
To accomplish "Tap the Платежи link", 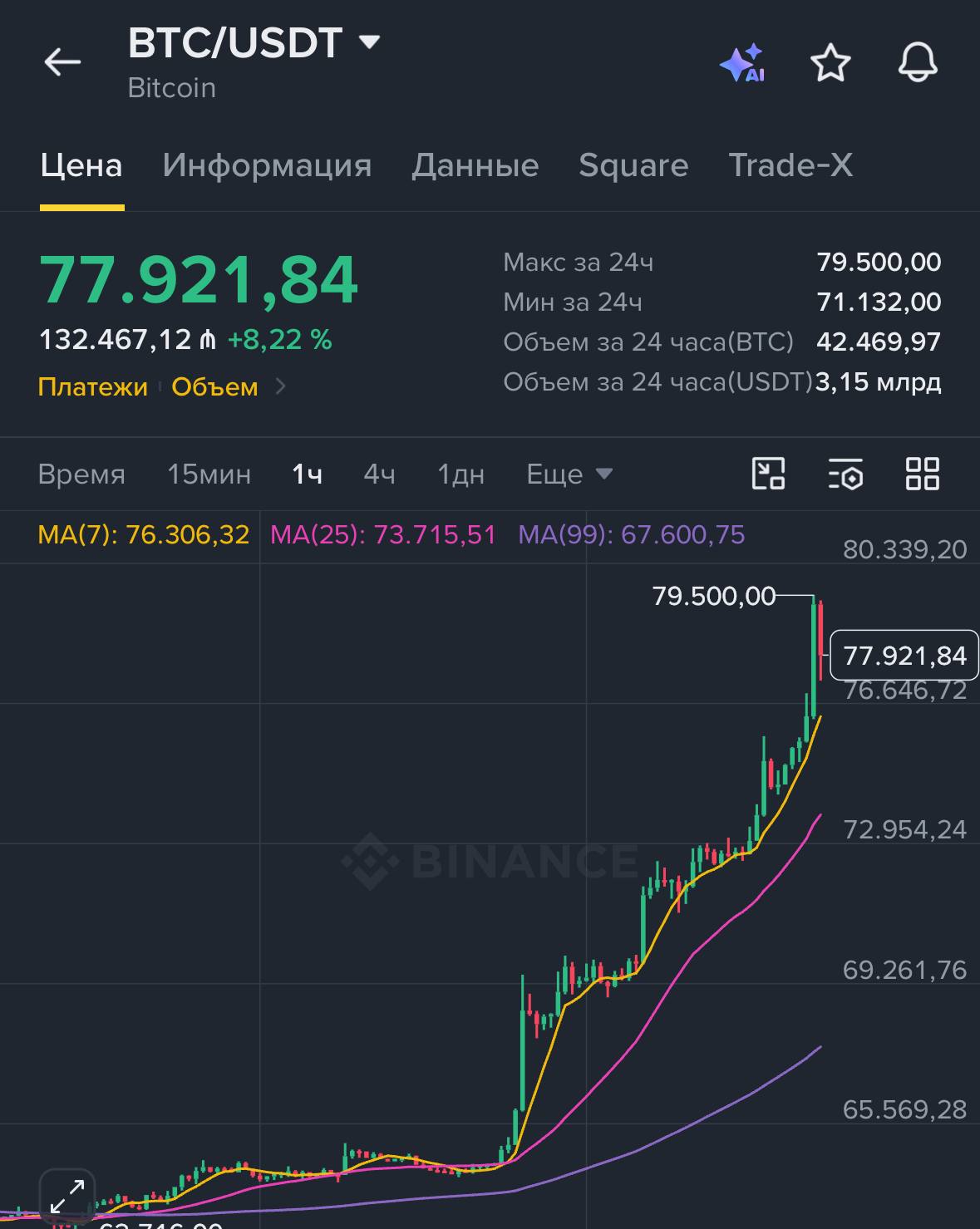I will (x=93, y=386).
